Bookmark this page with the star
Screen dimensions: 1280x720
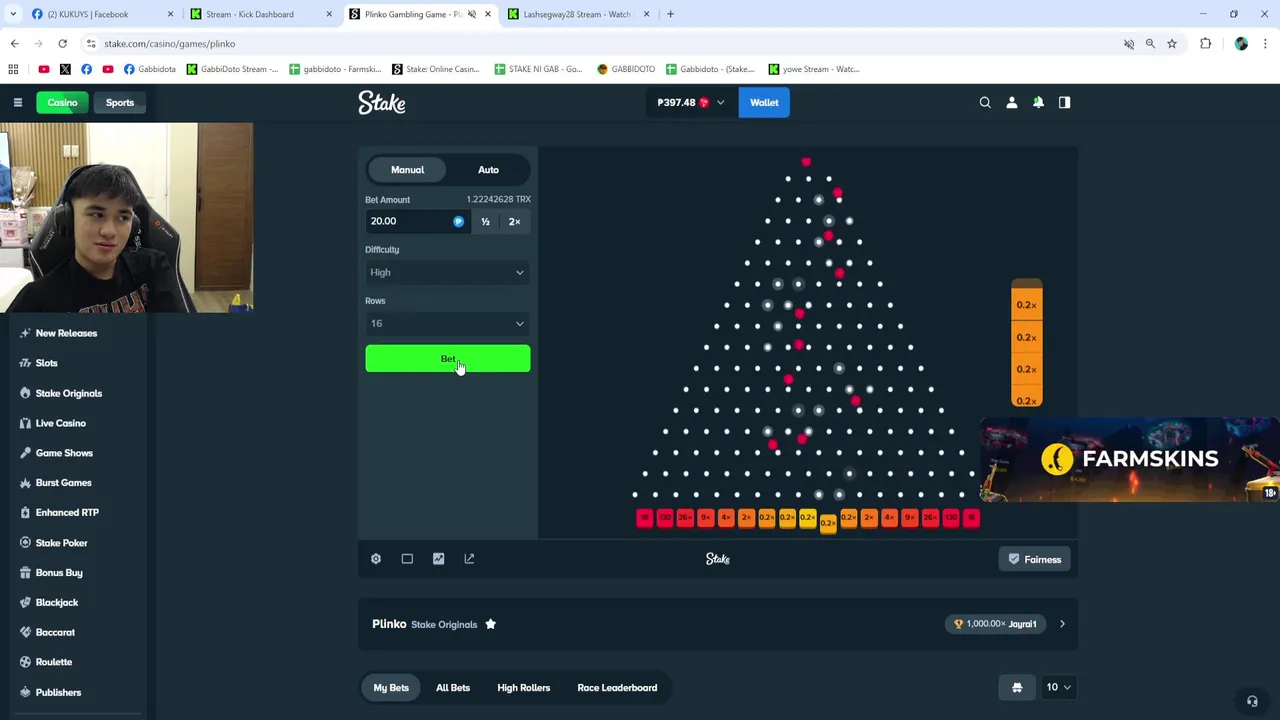1172,44
